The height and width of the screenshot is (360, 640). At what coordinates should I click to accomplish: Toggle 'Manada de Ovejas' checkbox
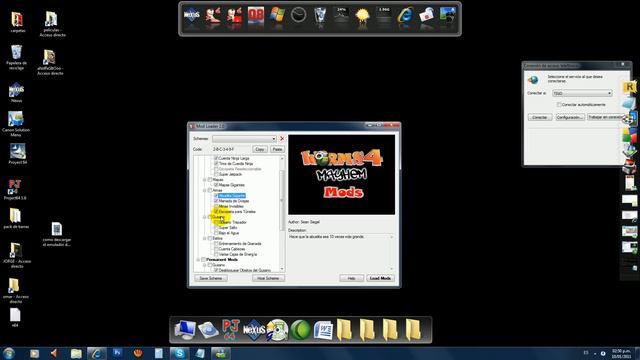coord(216,201)
